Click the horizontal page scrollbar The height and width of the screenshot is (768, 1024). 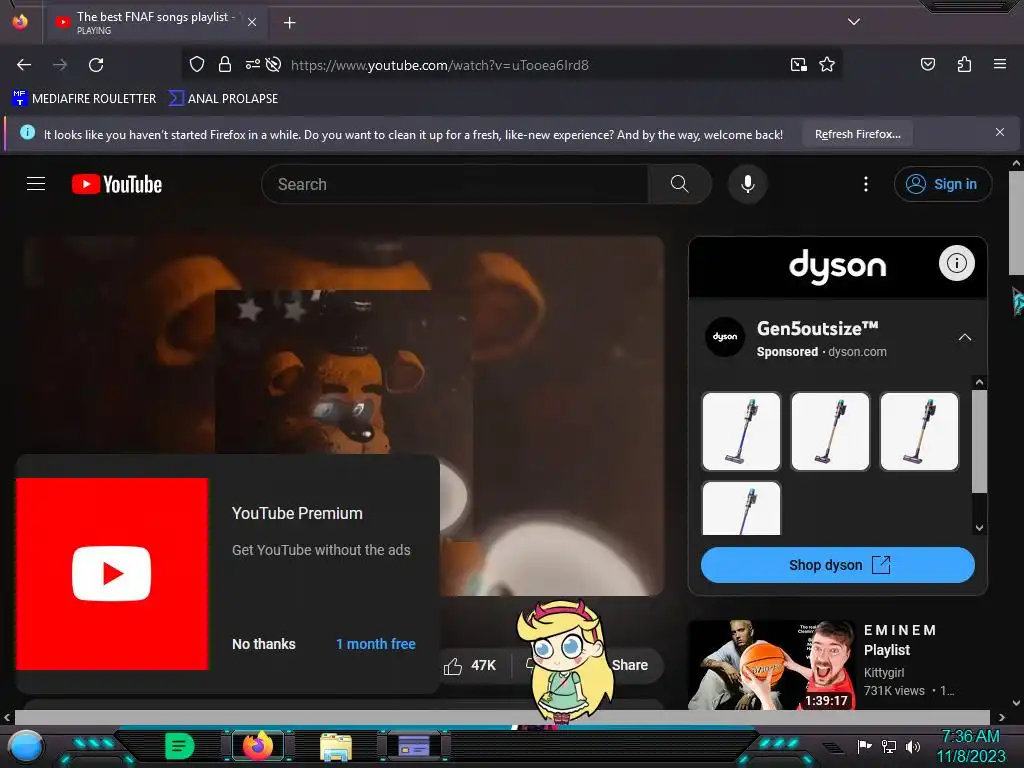click(x=502, y=717)
